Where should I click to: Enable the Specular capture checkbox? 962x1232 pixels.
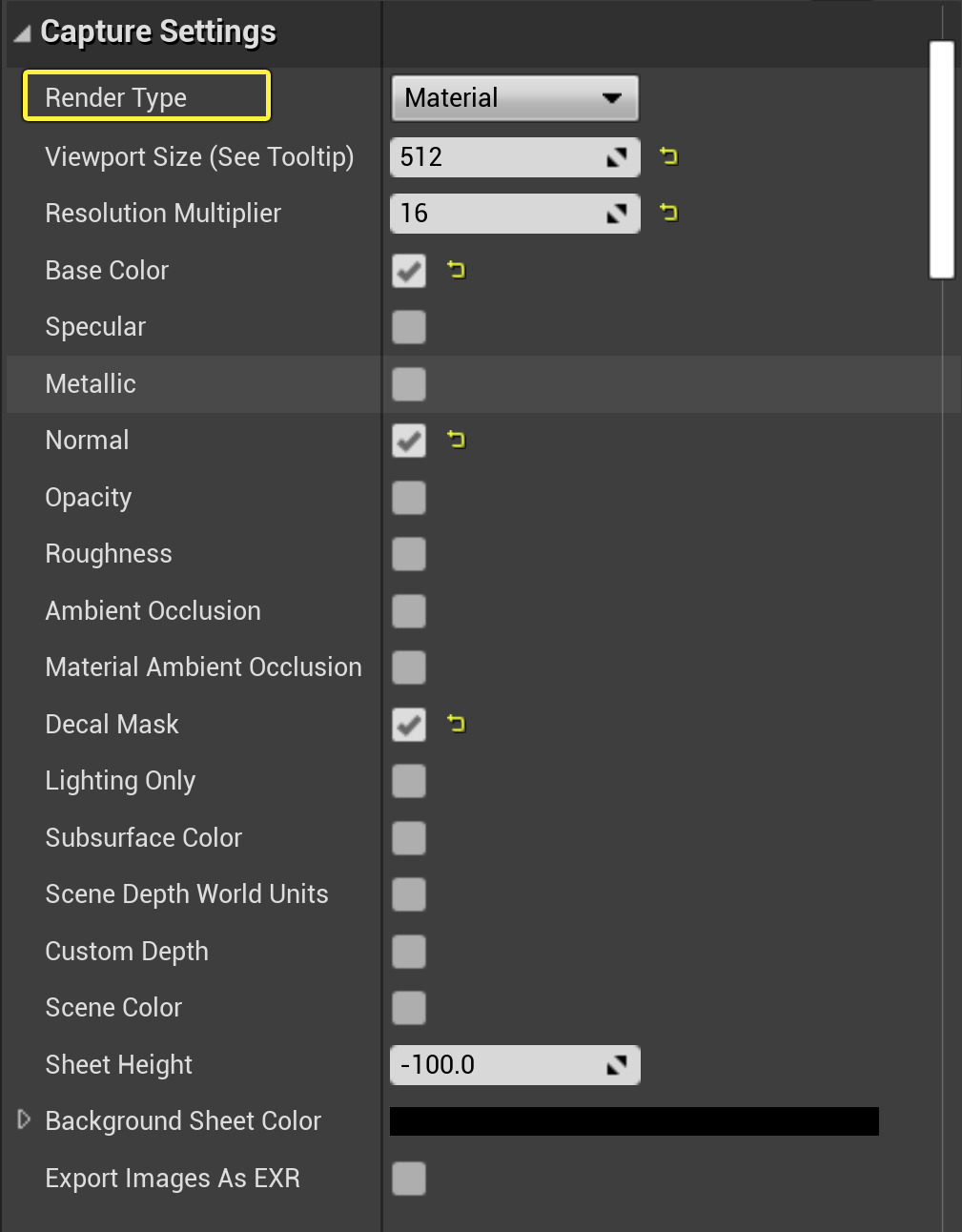pos(408,327)
